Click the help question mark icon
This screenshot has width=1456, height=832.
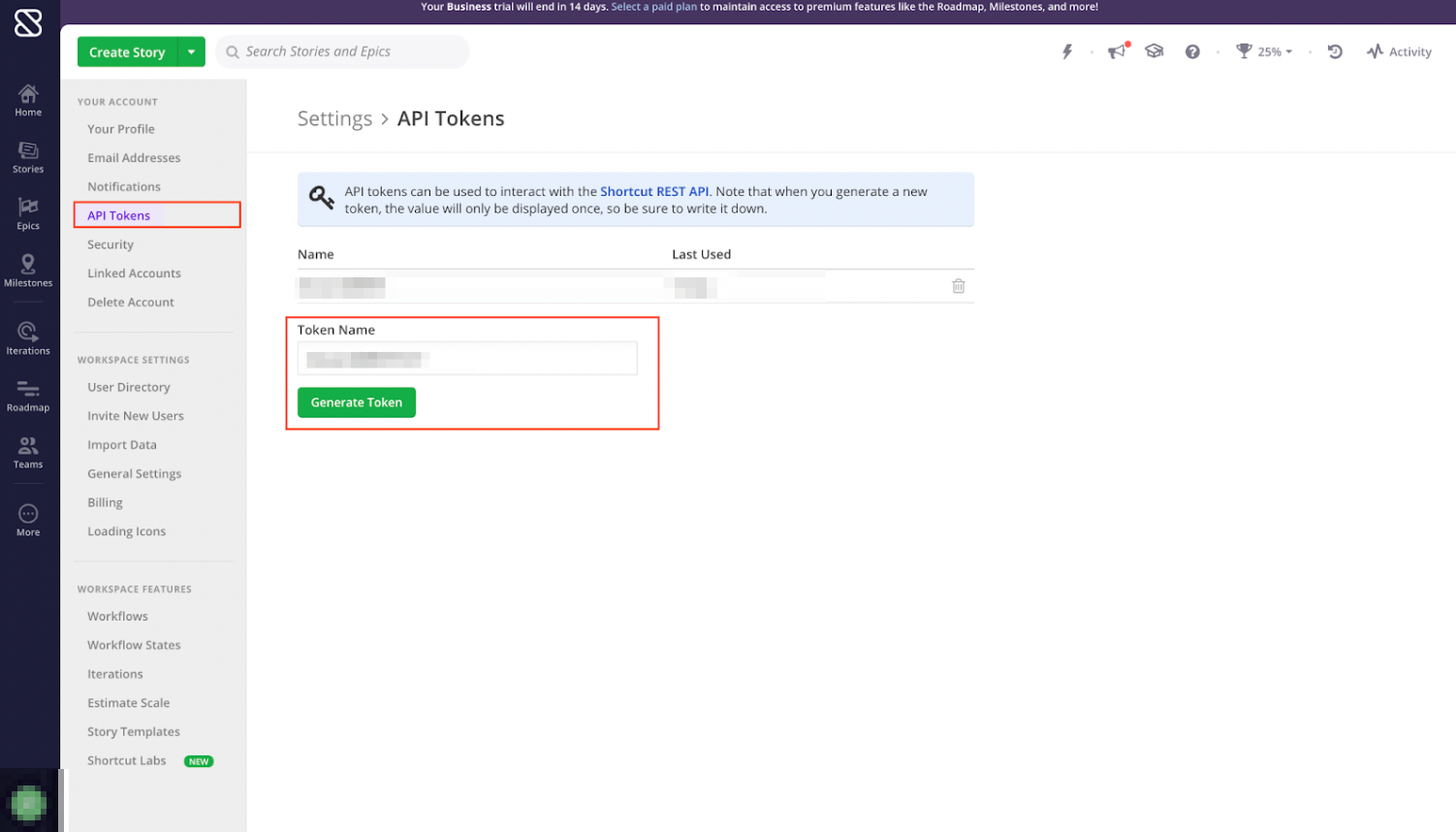pos(1192,52)
